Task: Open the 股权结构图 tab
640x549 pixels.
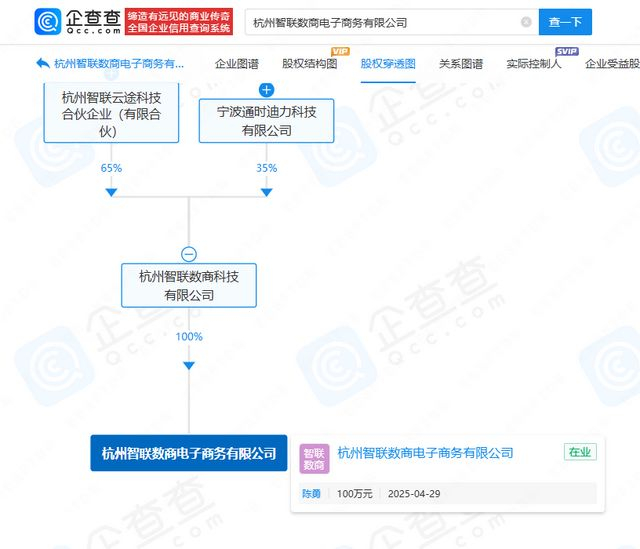Action: [x=310, y=64]
